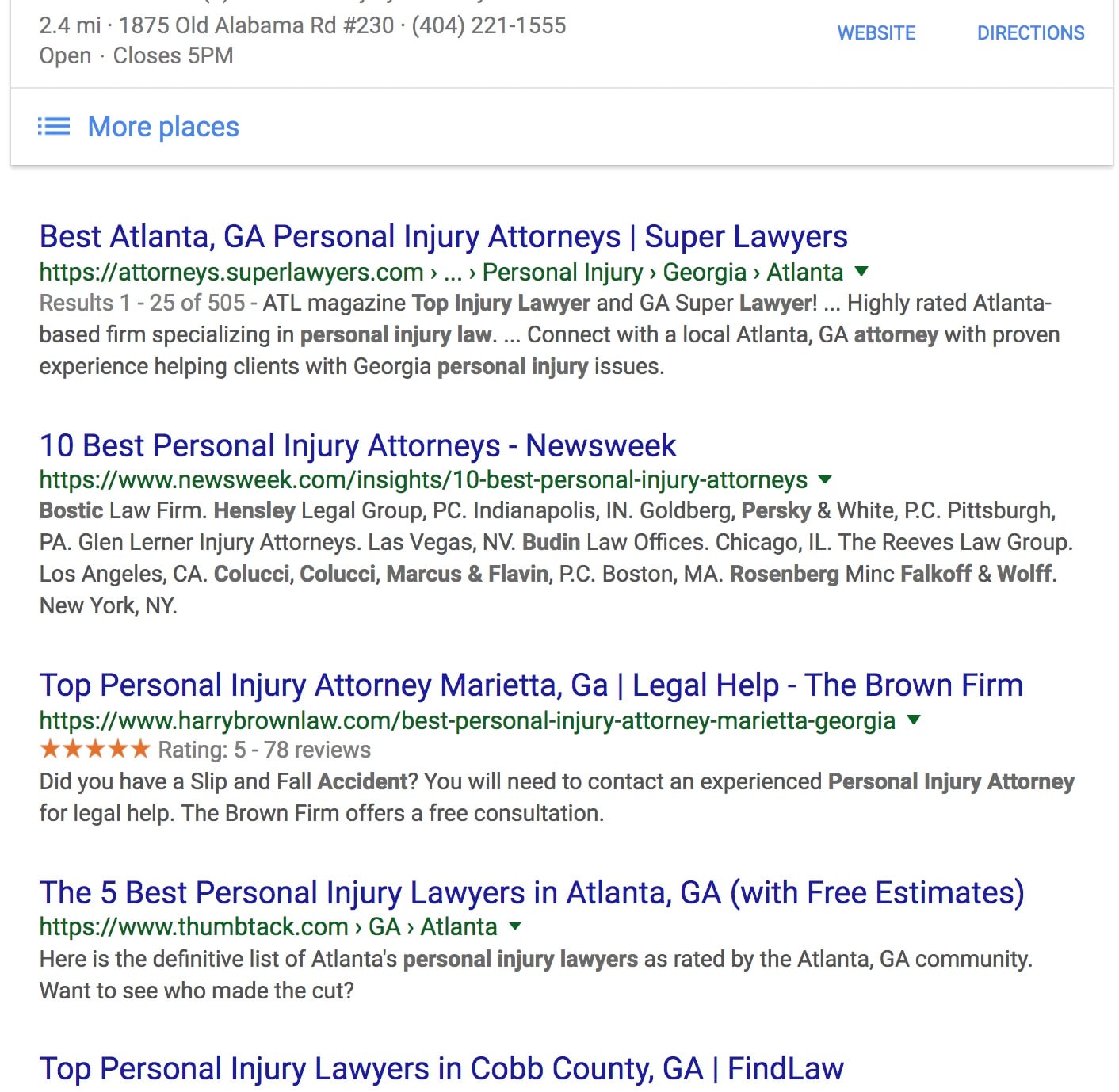Expand dropdown arrow beside newsweek.com URL

click(825, 479)
